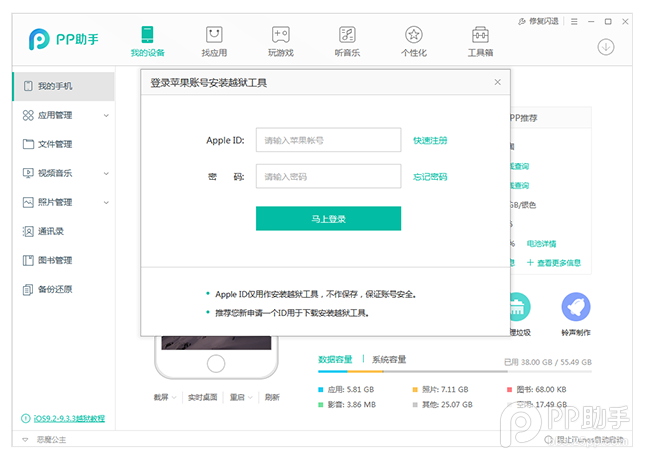The width and height of the screenshot is (645, 460).
Task: Focus the 密码 password input field
Action: click(x=328, y=177)
